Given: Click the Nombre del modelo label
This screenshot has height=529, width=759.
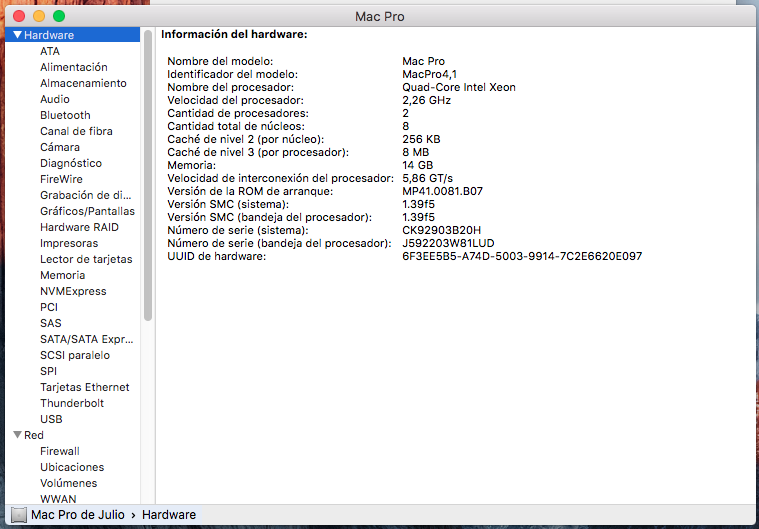Looking at the screenshot, I should [x=220, y=61].
